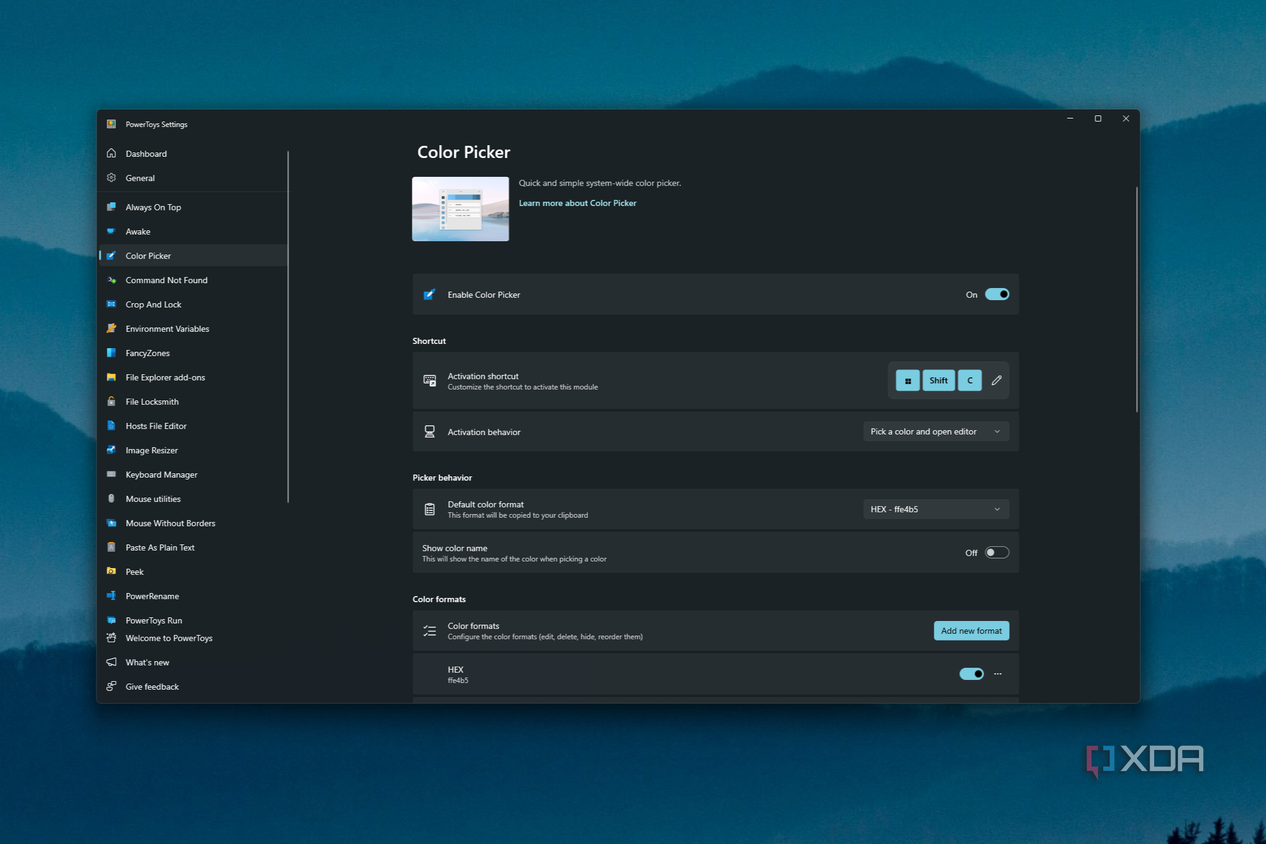Click the General gear icon
This screenshot has width=1266, height=844.
point(111,178)
